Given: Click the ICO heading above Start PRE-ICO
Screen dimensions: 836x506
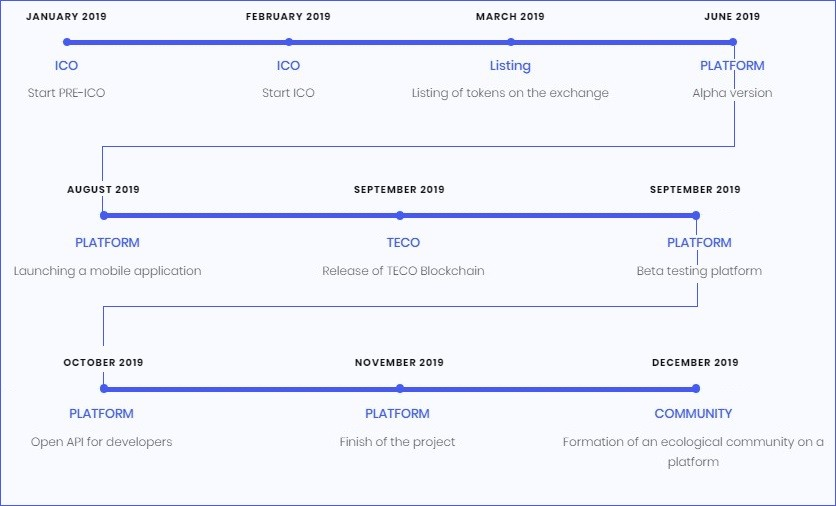Looking at the screenshot, I should tap(67, 66).
